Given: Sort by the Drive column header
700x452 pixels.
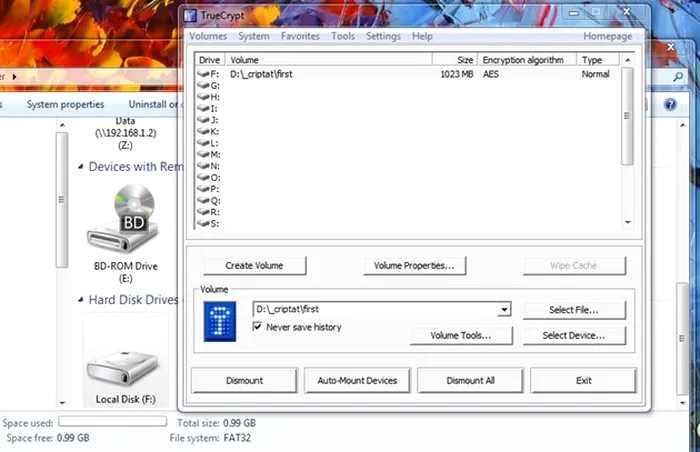Looking at the screenshot, I should pyautogui.click(x=210, y=60).
